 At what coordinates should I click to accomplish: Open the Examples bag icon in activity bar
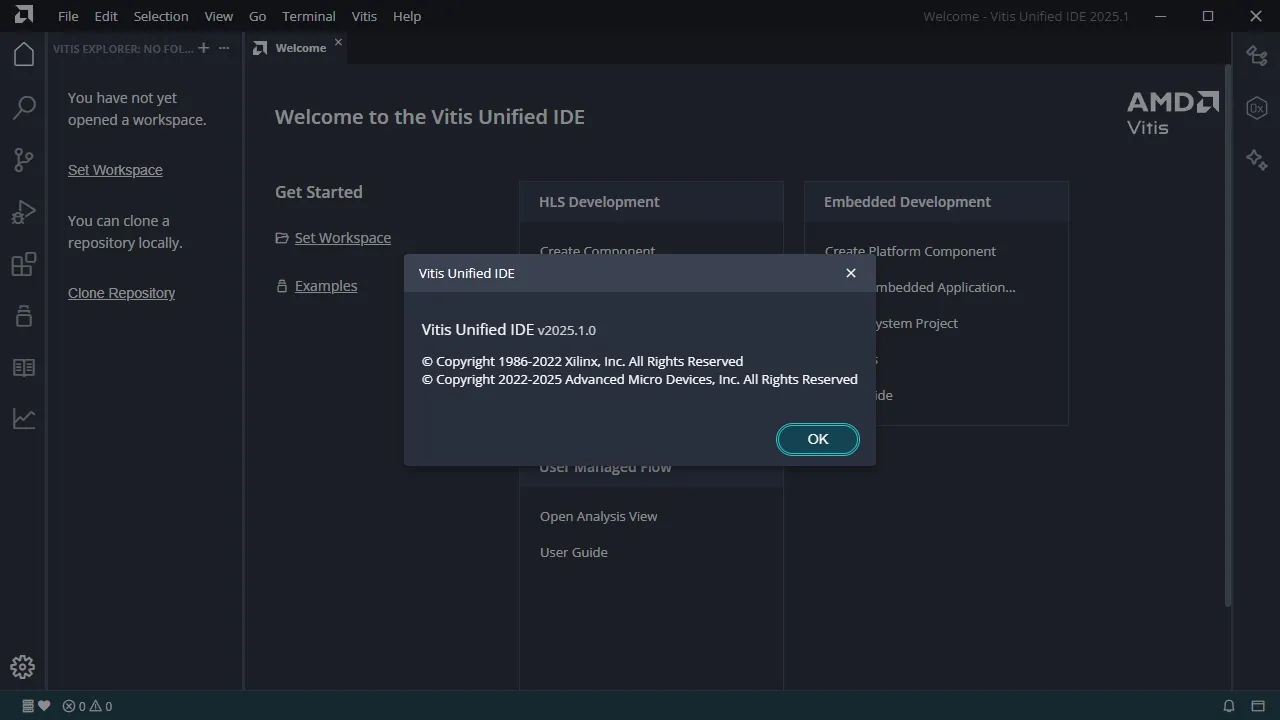24,316
